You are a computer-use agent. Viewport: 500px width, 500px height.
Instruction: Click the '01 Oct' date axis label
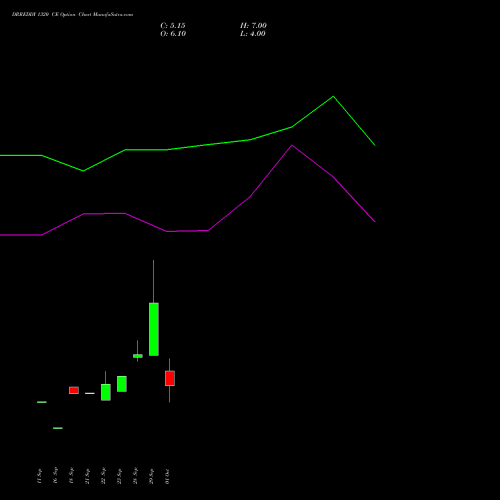point(167,476)
